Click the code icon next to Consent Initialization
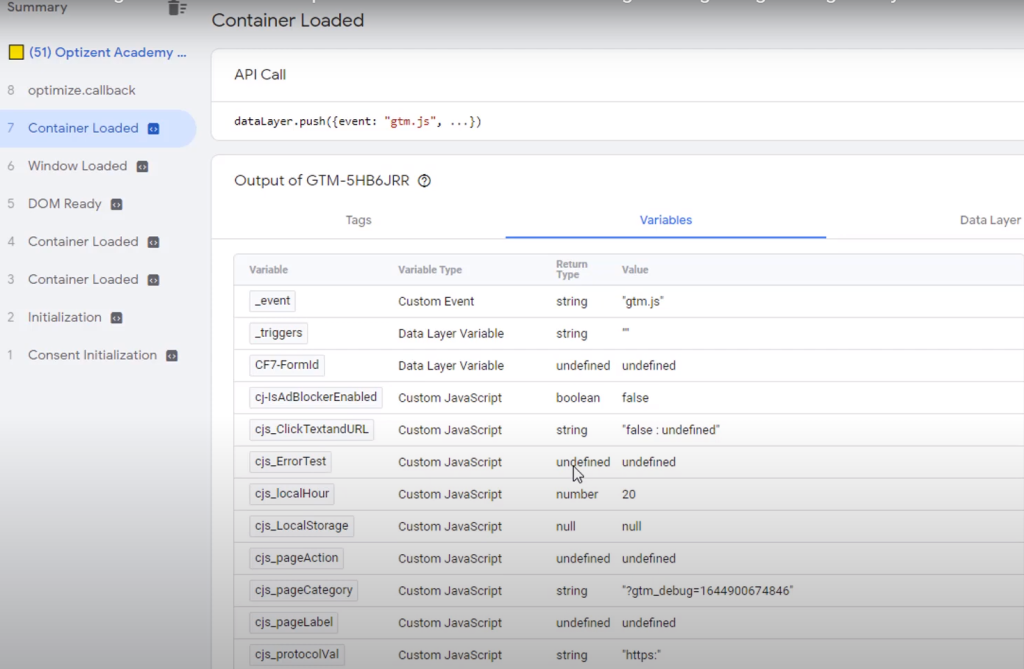1024x669 pixels. (172, 356)
